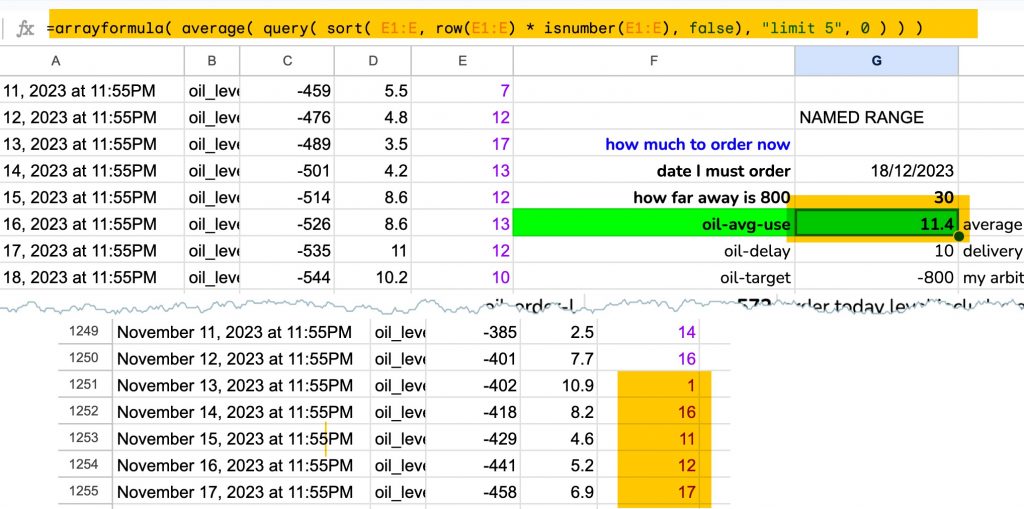
Task: Click the 'delivery' note cell
Action: point(991,251)
